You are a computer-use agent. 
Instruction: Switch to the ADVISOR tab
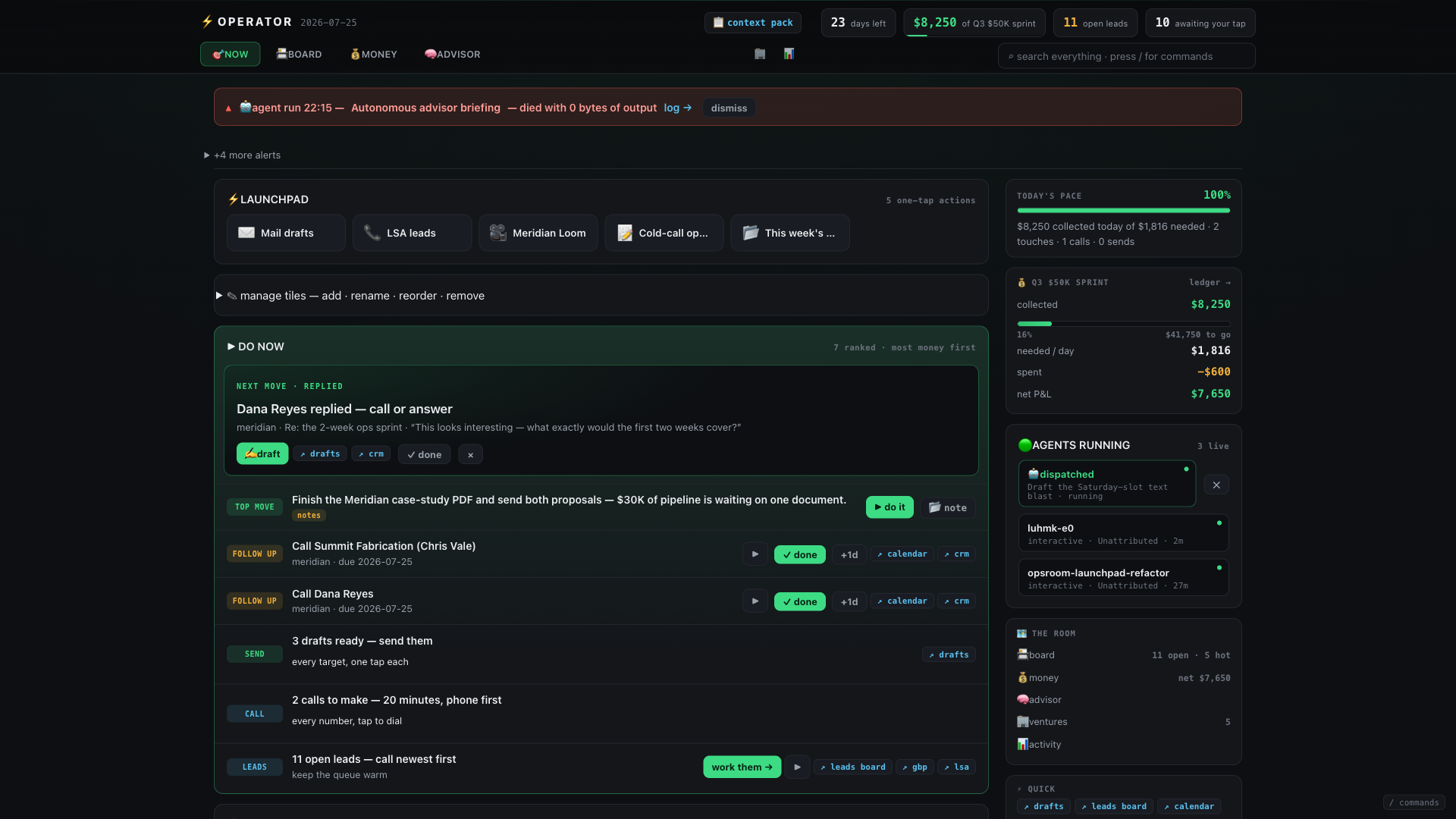tap(452, 54)
